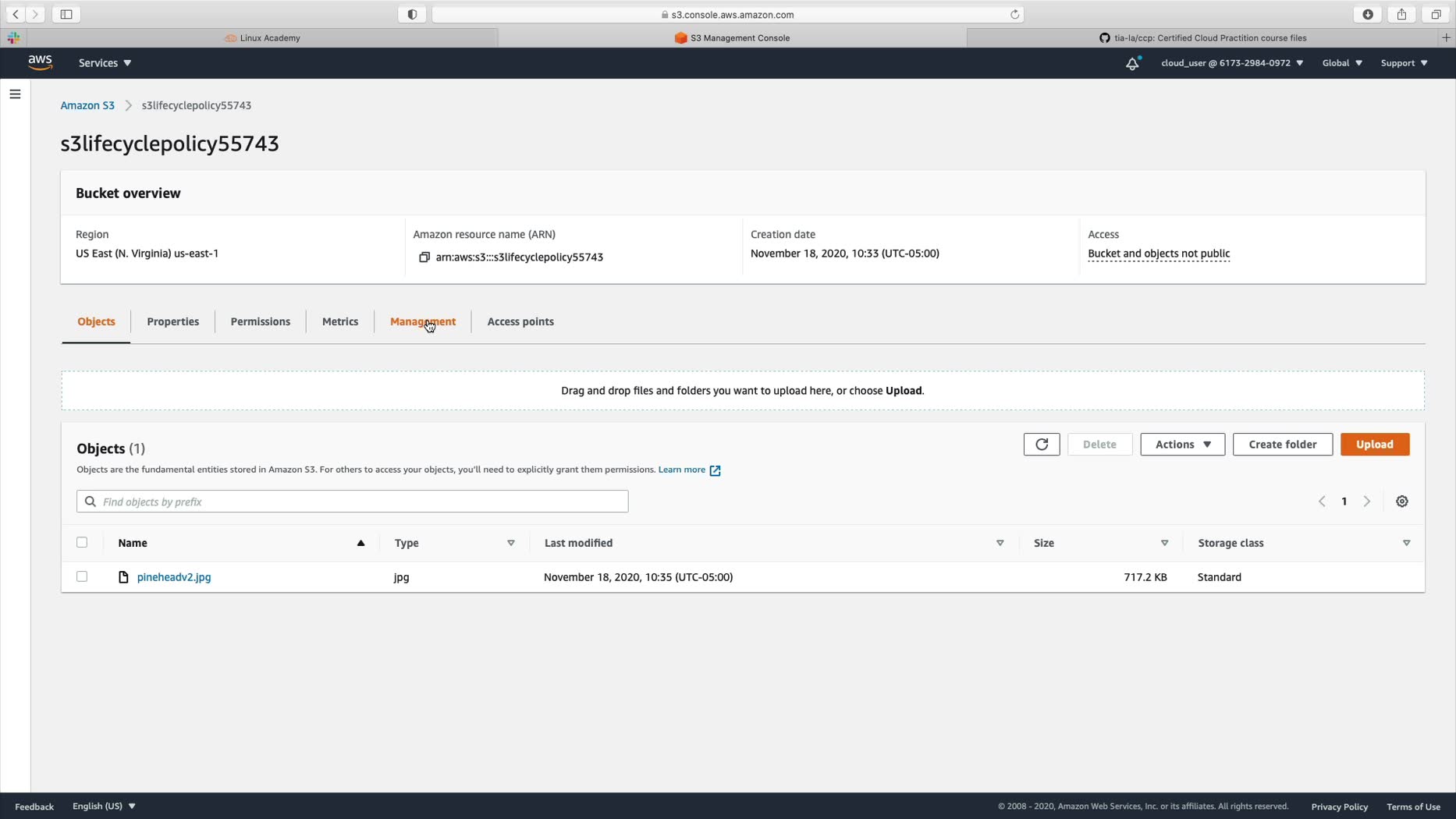Viewport: 1456px width, 819px height.
Task: Go to next page of objects
Action: click(x=1367, y=502)
